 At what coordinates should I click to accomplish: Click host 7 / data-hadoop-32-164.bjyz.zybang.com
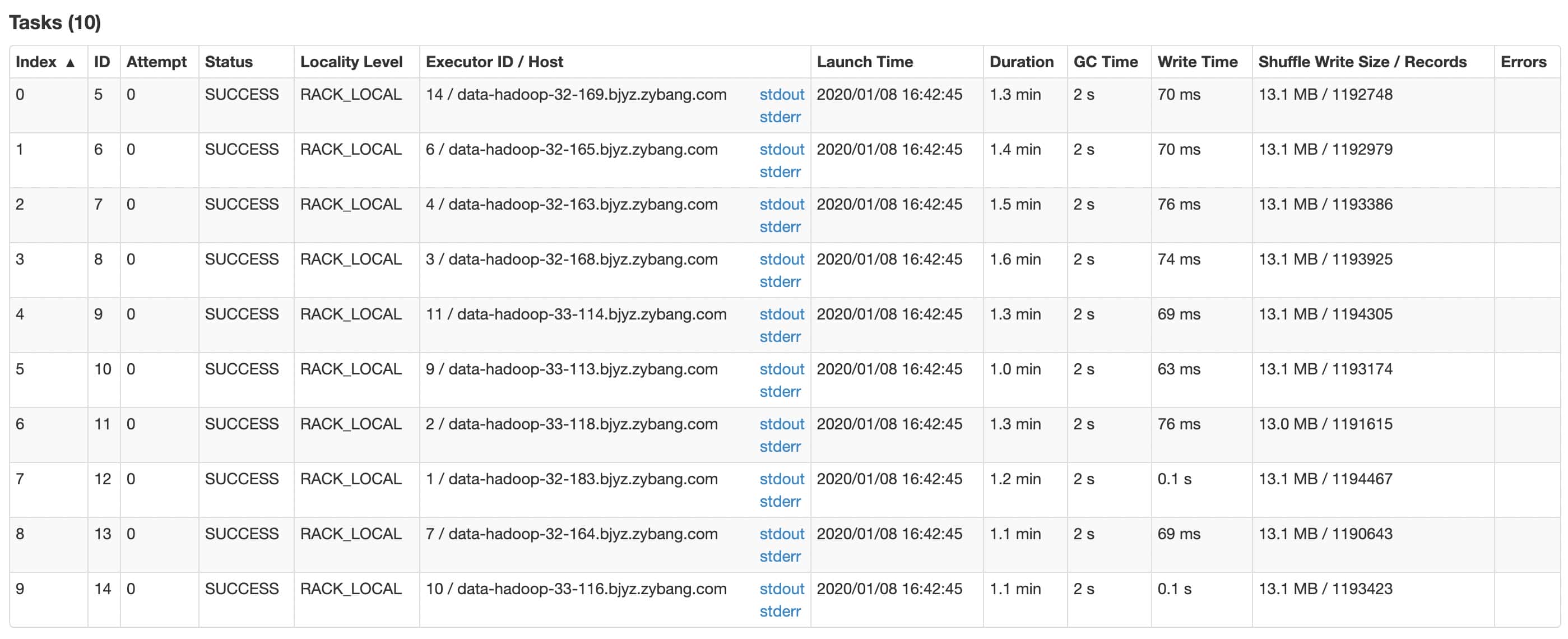tap(572, 534)
